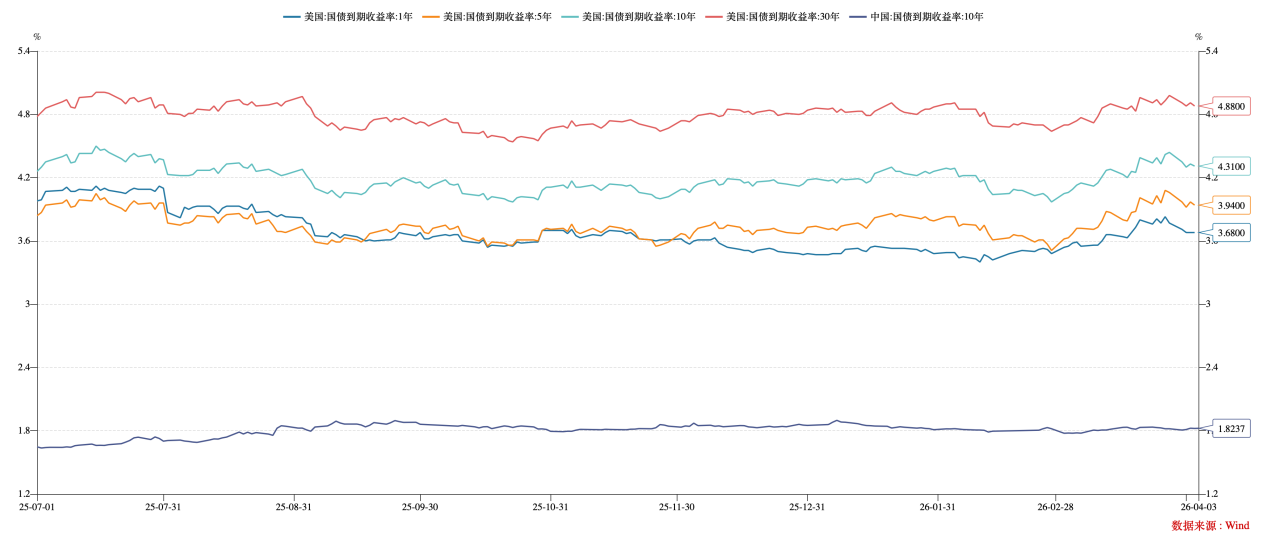This screenshot has width=1269, height=541.
Task: Select the blue 3.6800 value tag
Action: click(x=1231, y=233)
